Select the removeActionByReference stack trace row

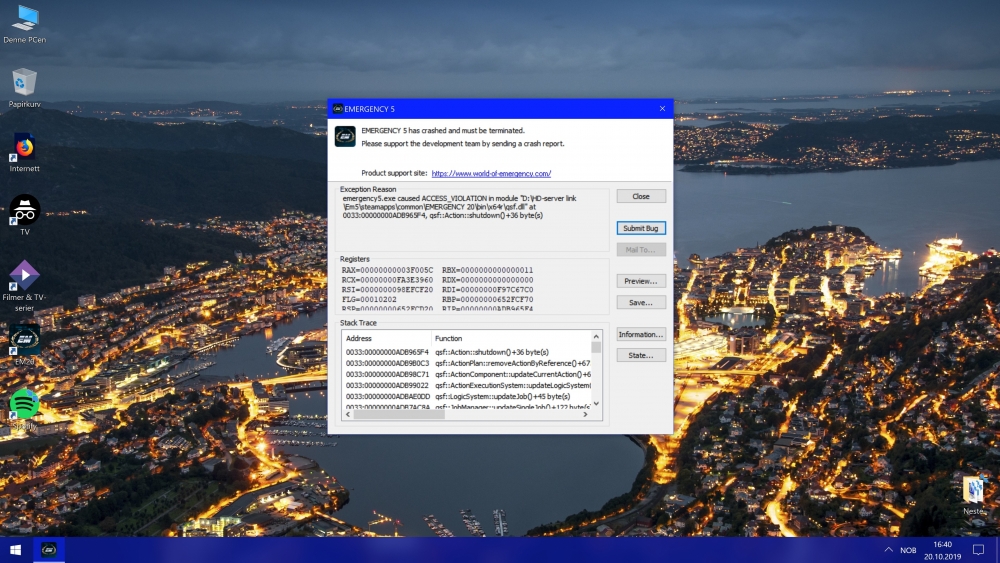(x=467, y=363)
